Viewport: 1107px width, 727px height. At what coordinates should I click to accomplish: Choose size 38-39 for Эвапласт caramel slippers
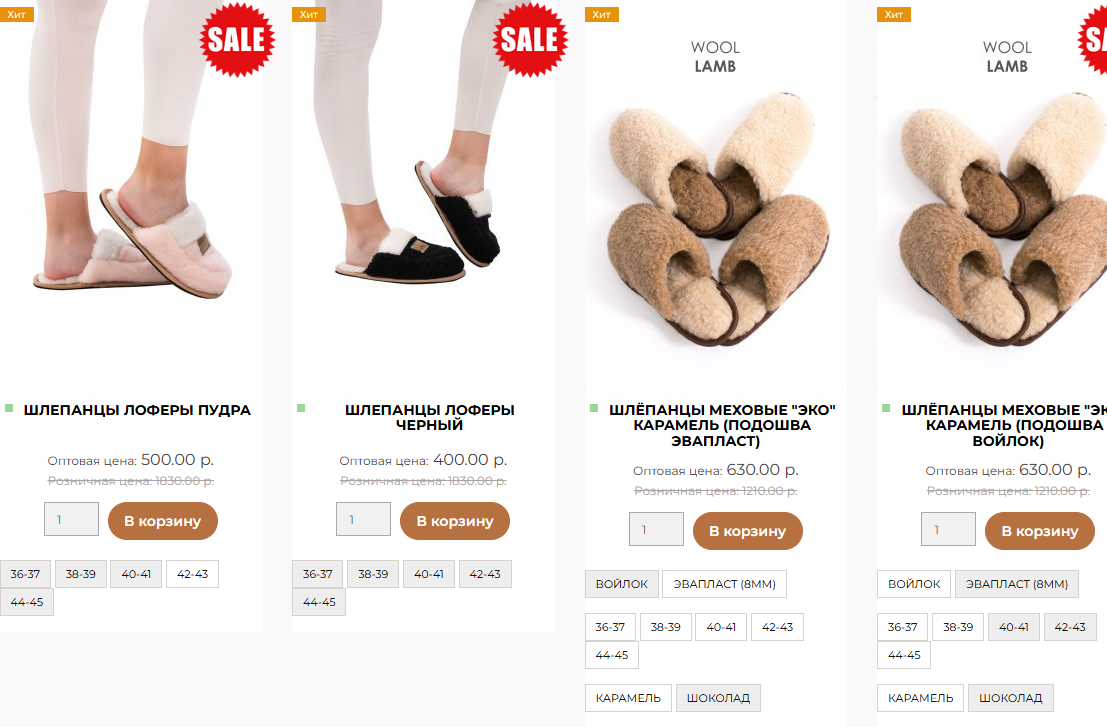point(665,627)
